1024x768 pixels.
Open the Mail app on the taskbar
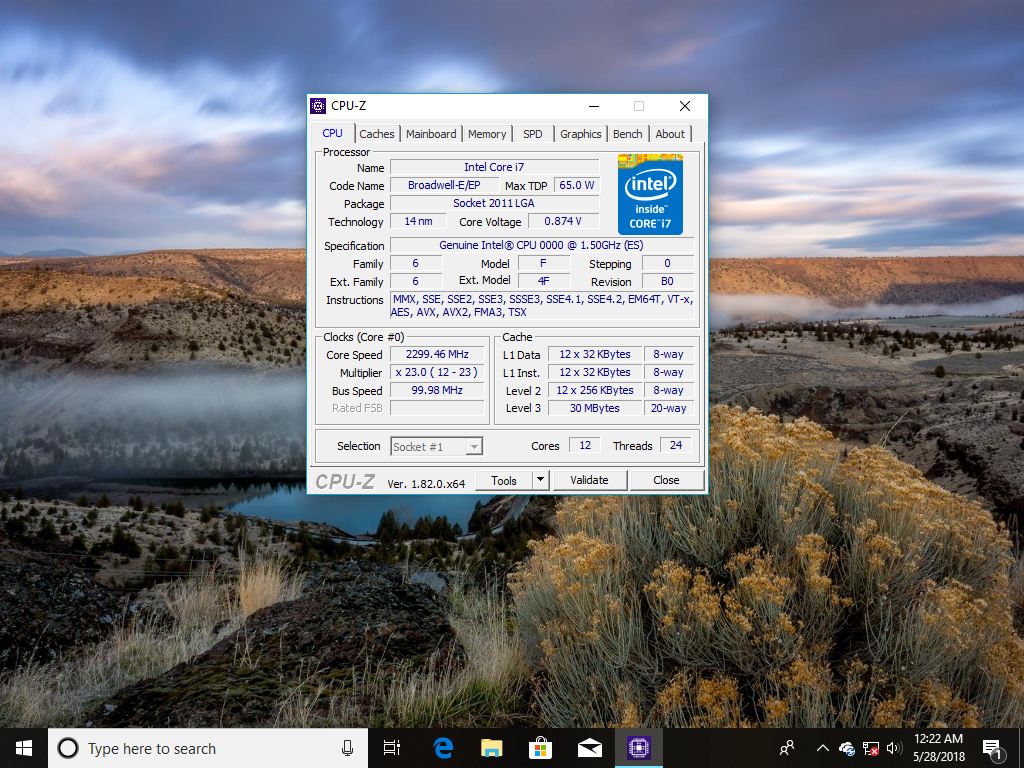pos(589,748)
